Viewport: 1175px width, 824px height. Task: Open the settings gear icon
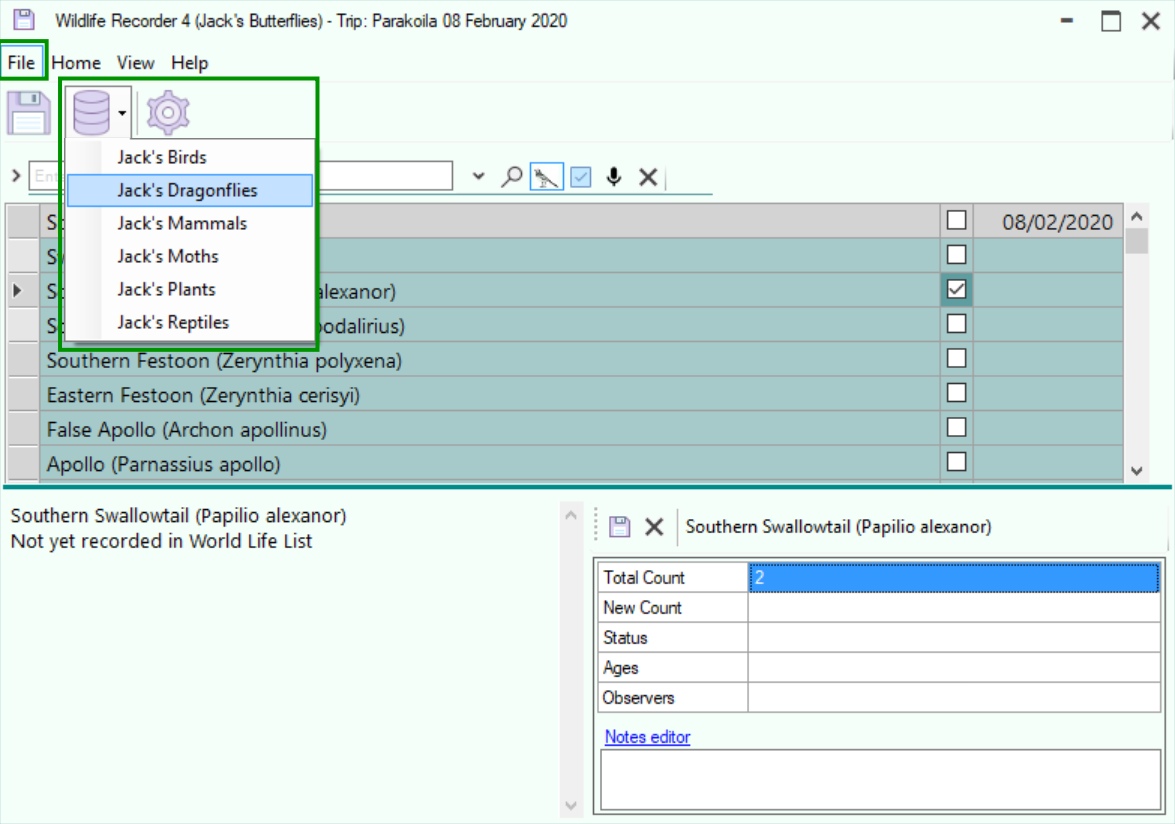(x=168, y=112)
